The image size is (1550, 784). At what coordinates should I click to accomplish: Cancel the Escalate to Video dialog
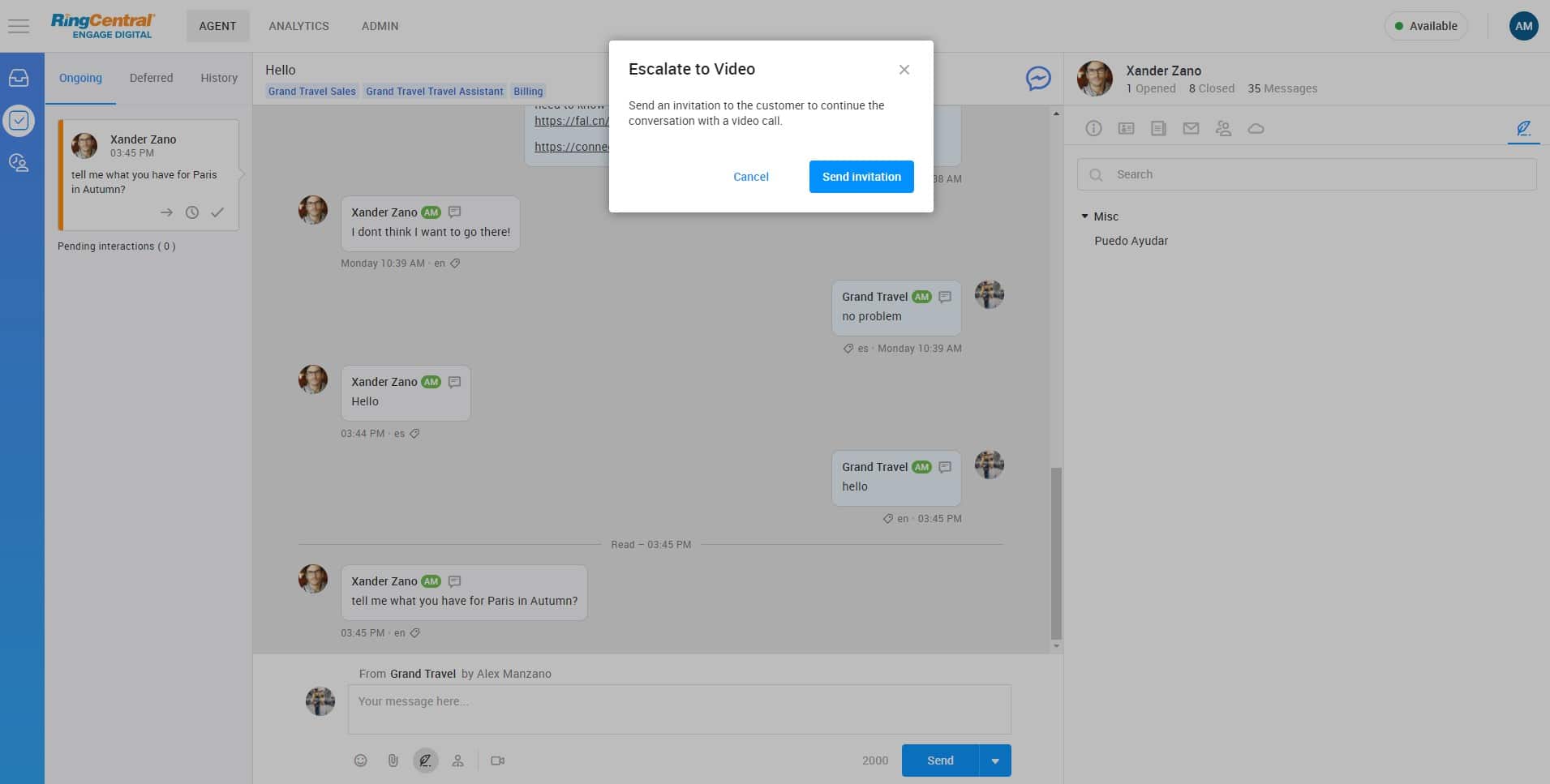coord(750,177)
